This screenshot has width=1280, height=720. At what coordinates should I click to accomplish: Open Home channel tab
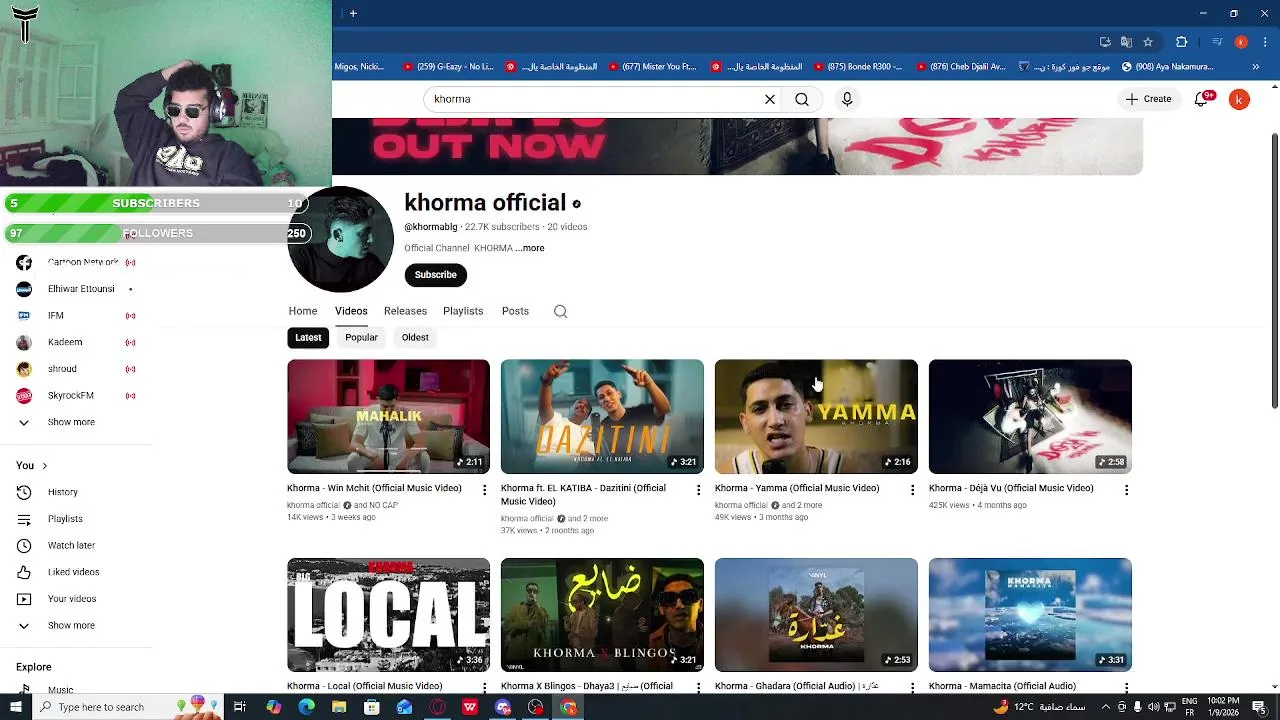tap(303, 311)
